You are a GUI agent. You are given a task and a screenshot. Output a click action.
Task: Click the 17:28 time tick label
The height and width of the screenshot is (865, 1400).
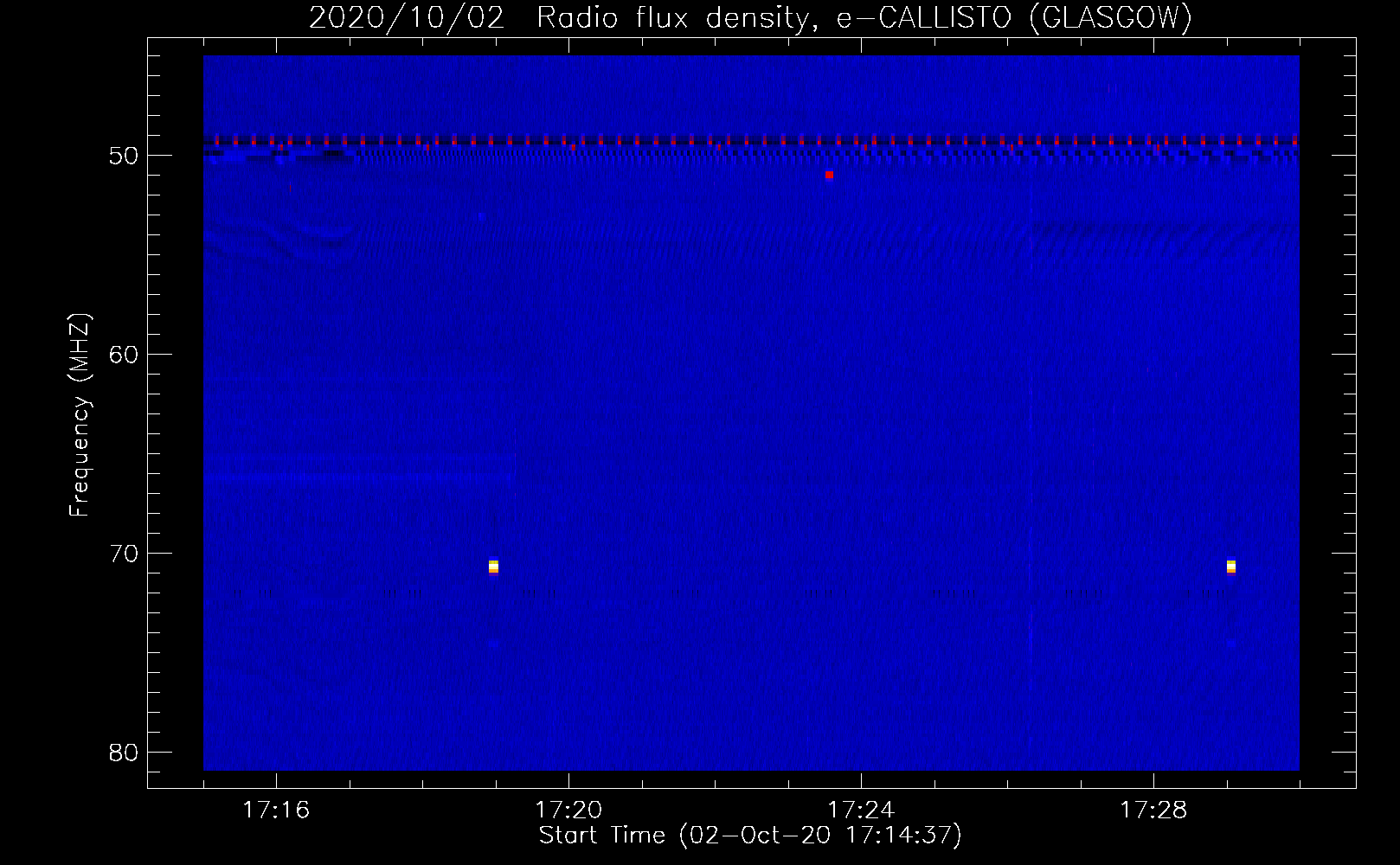tap(1153, 811)
